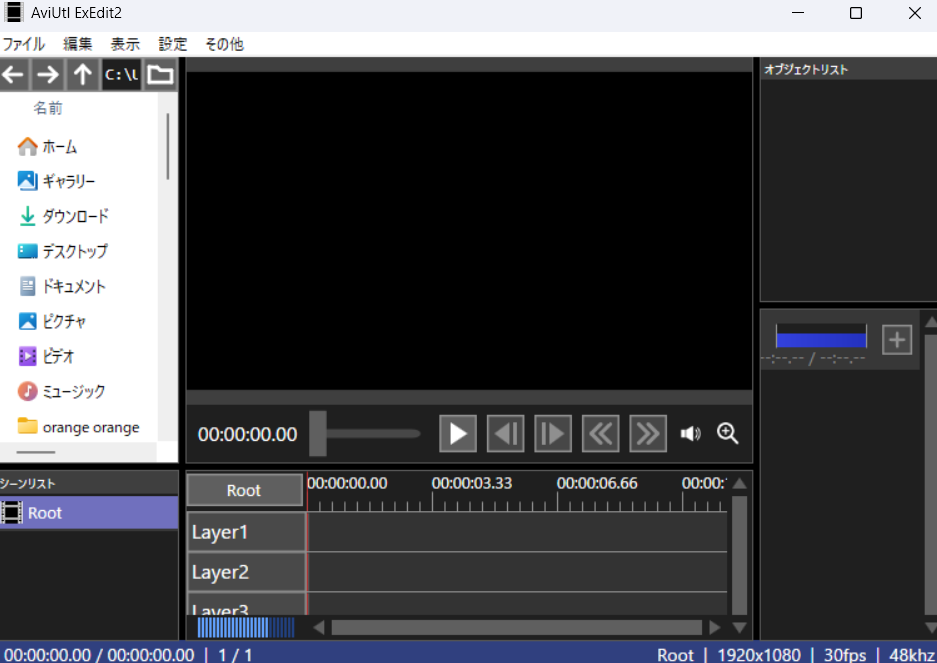937x663 pixels.
Task: Jump backward with double-arrow button
Action: click(601, 433)
